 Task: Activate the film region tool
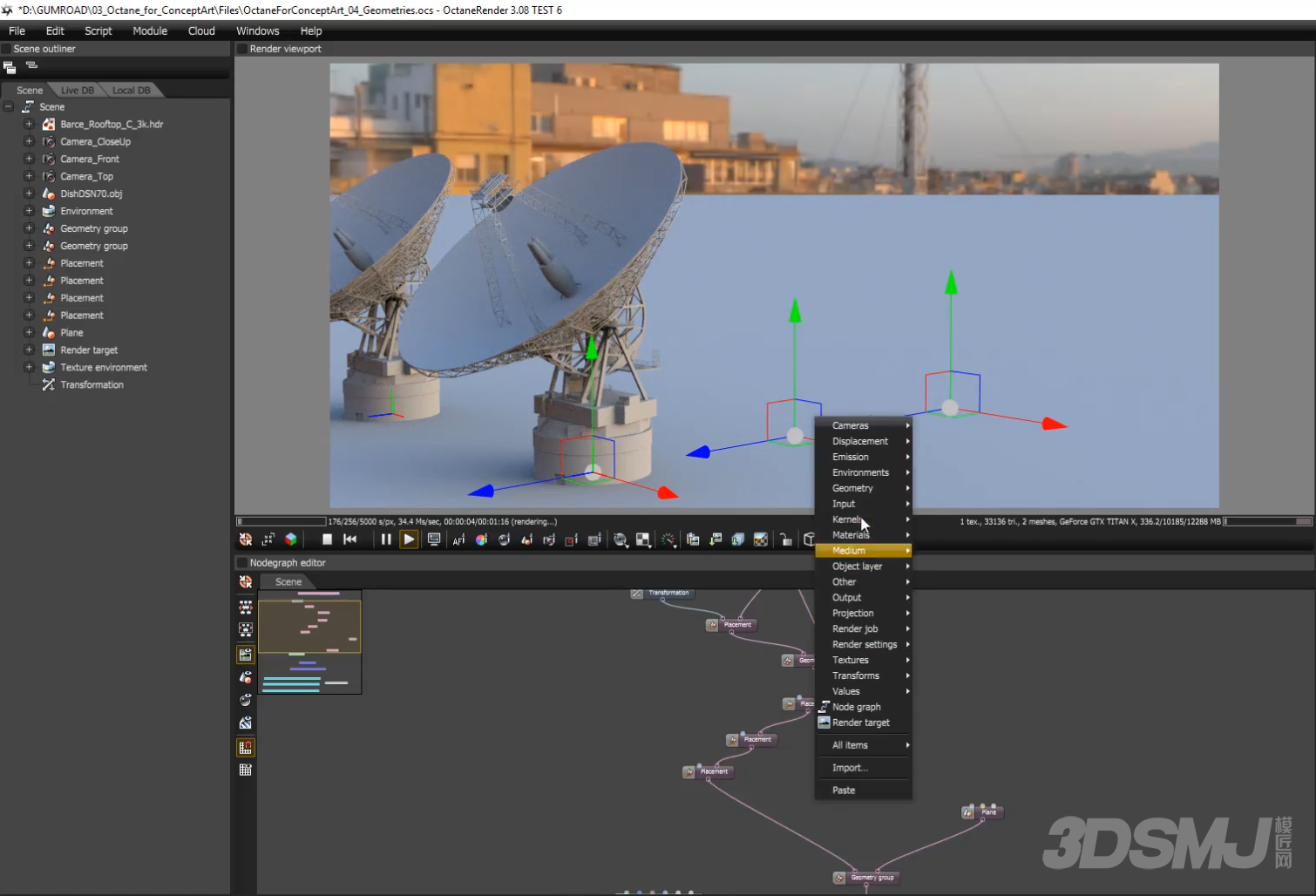(x=594, y=540)
